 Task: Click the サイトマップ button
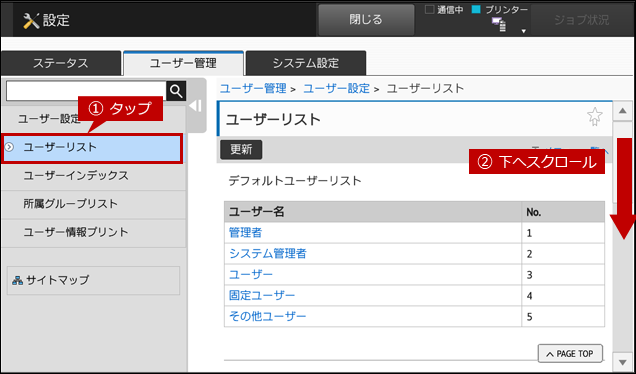tap(93, 280)
